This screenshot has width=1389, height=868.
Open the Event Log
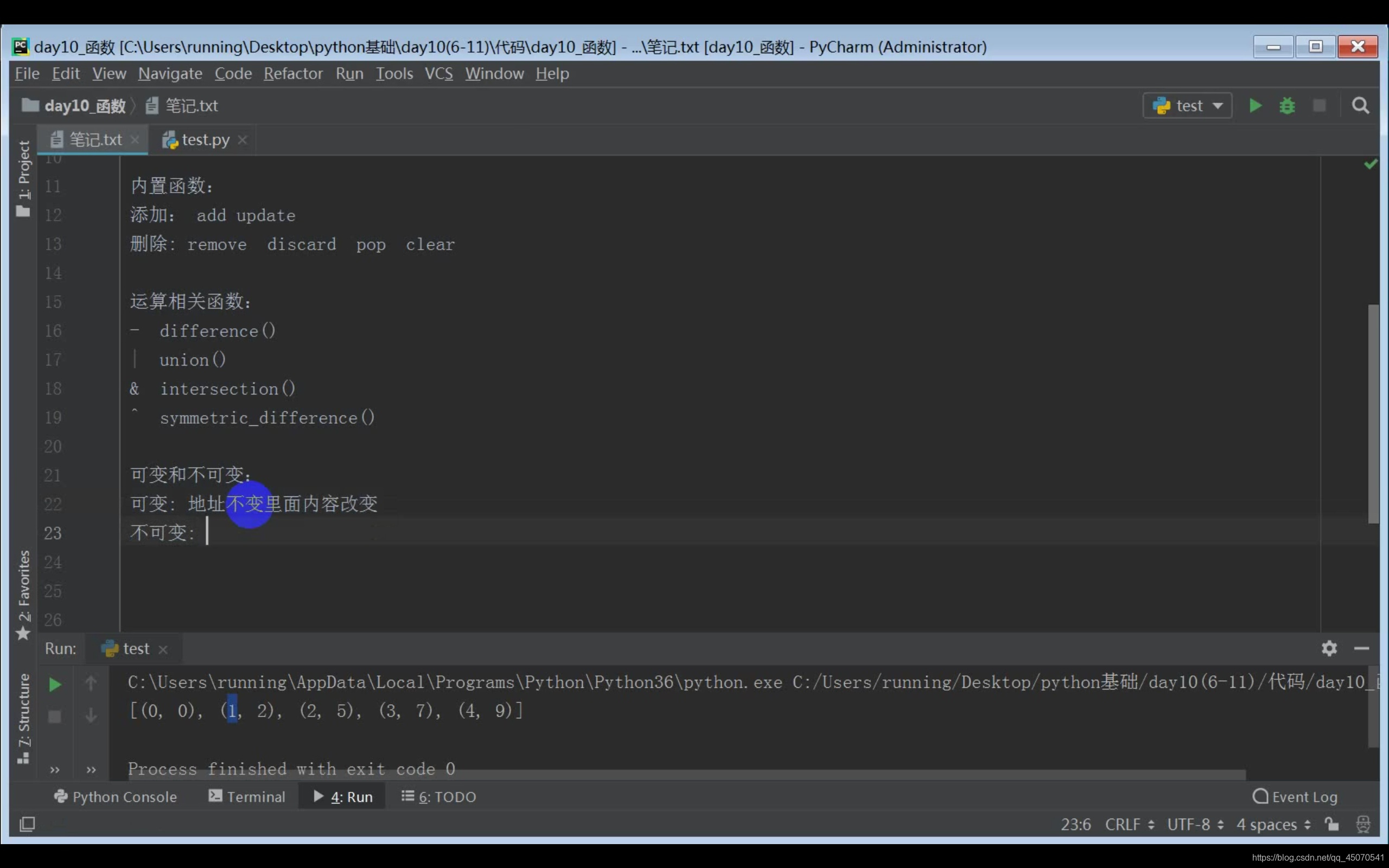(1295, 797)
